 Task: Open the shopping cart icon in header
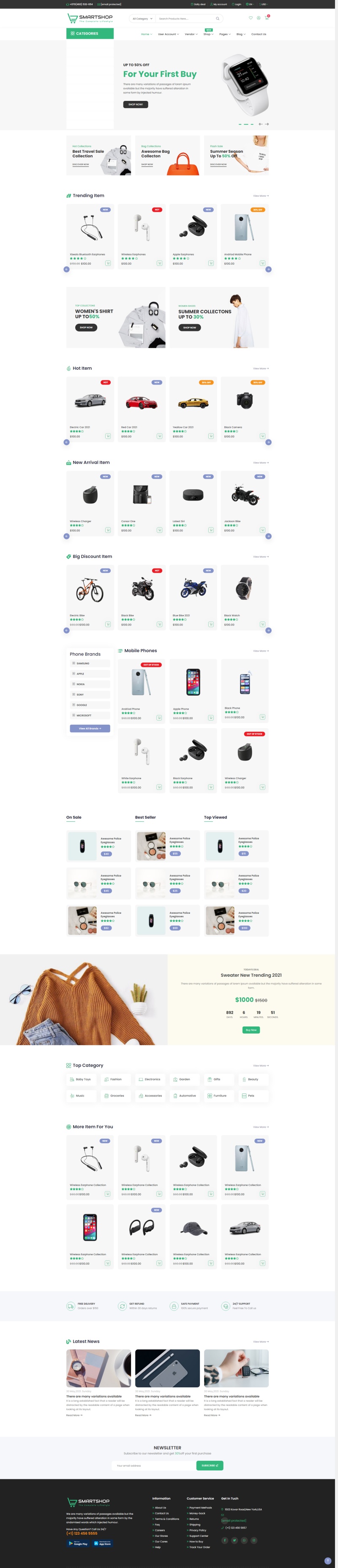click(x=266, y=18)
